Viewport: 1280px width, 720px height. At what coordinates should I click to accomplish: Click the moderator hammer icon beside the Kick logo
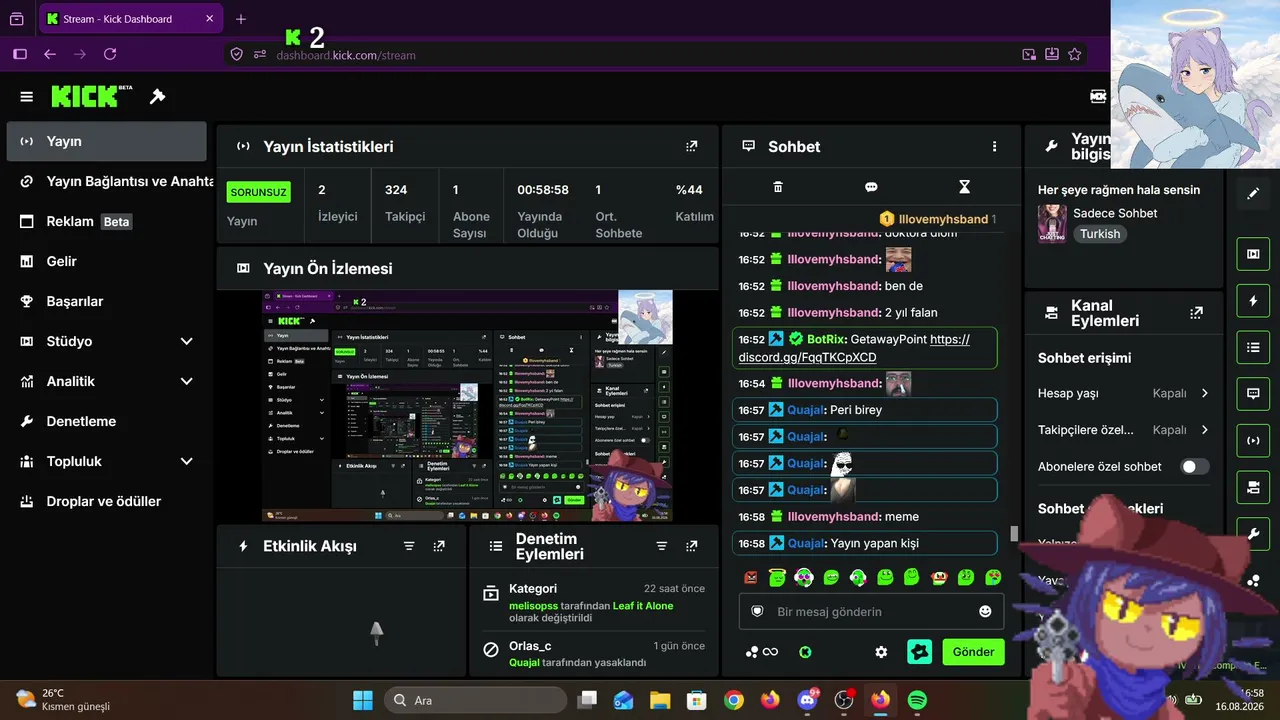click(x=157, y=96)
